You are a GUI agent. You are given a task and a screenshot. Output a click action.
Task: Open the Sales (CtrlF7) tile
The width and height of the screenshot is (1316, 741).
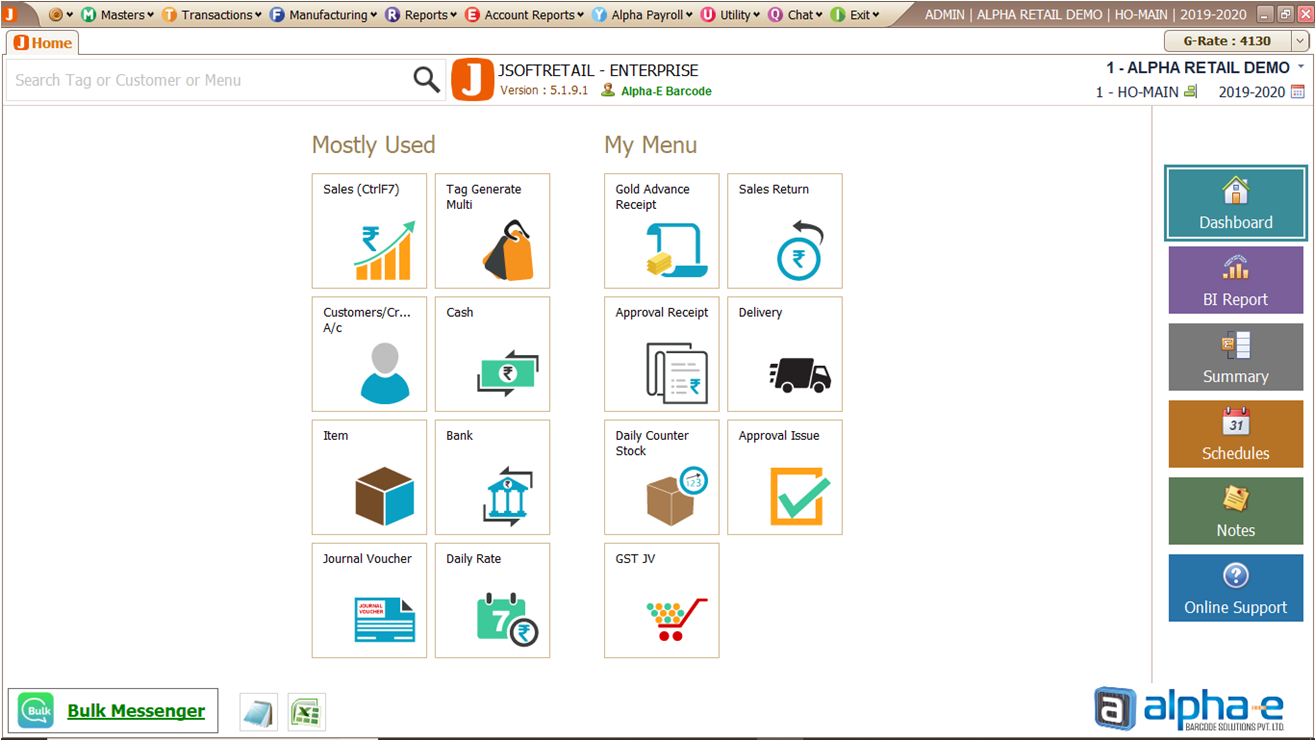pos(369,231)
